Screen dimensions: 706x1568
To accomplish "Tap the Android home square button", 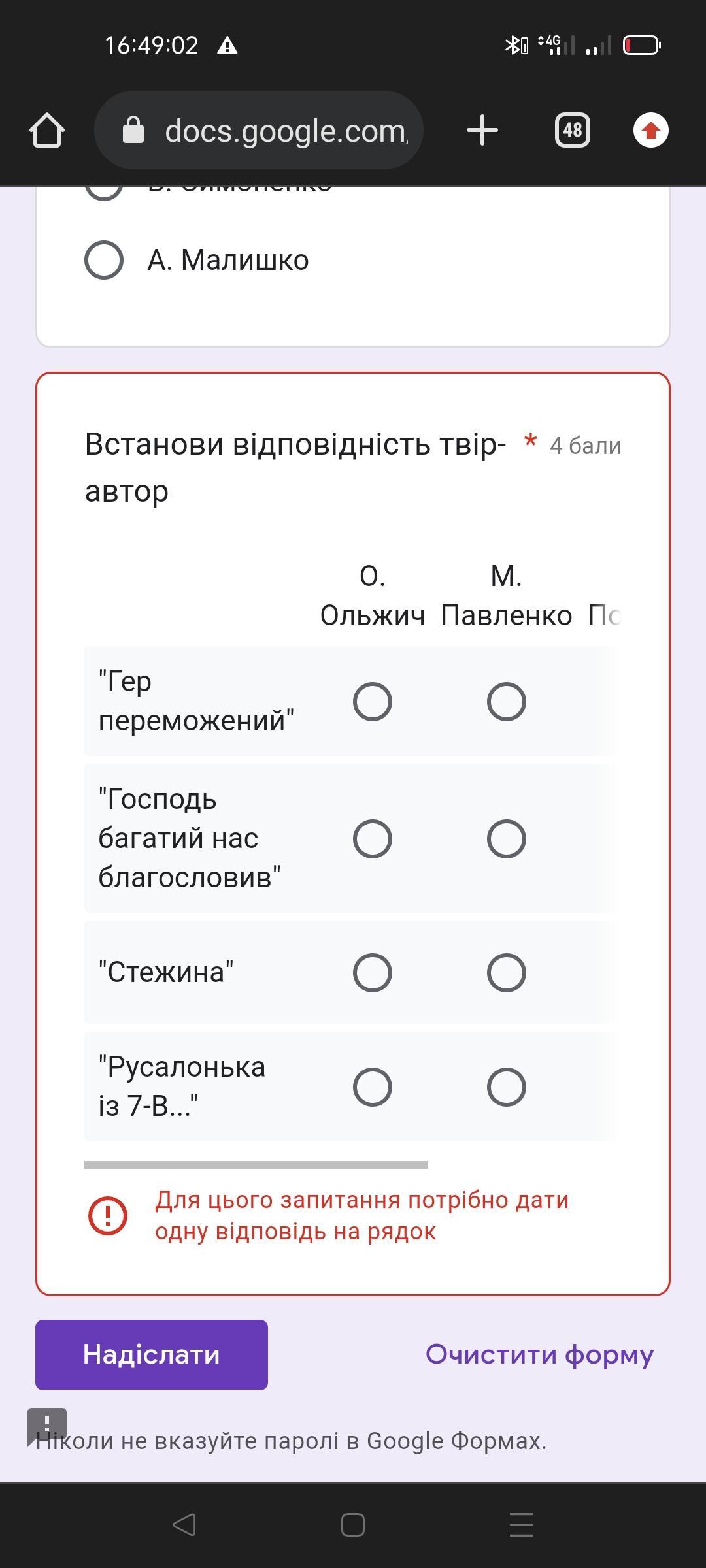I will point(353,1525).
